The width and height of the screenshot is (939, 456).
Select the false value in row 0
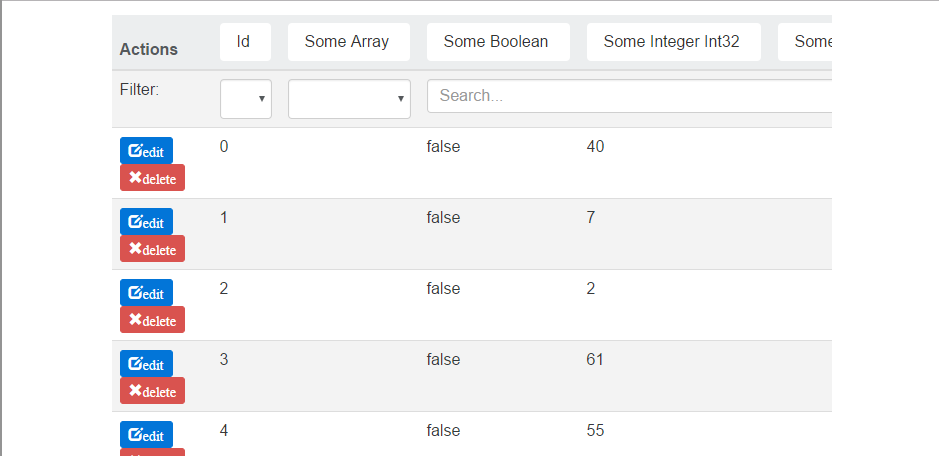pyautogui.click(x=443, y=146)
